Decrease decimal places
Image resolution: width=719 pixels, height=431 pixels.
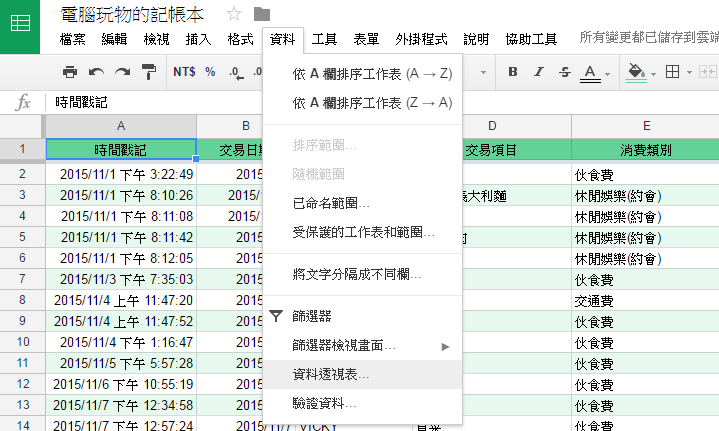[237, 72]
